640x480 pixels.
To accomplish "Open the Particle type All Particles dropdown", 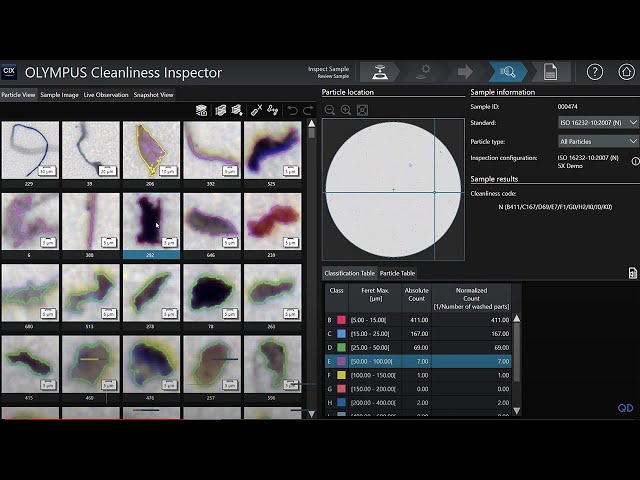I will (598, 141).
